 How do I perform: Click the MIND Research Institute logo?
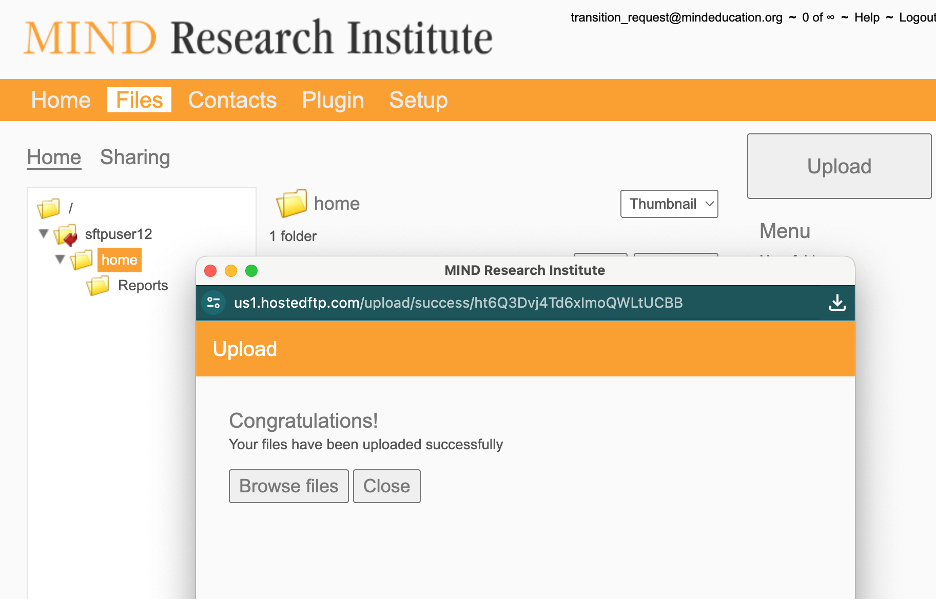coord(258,38)
